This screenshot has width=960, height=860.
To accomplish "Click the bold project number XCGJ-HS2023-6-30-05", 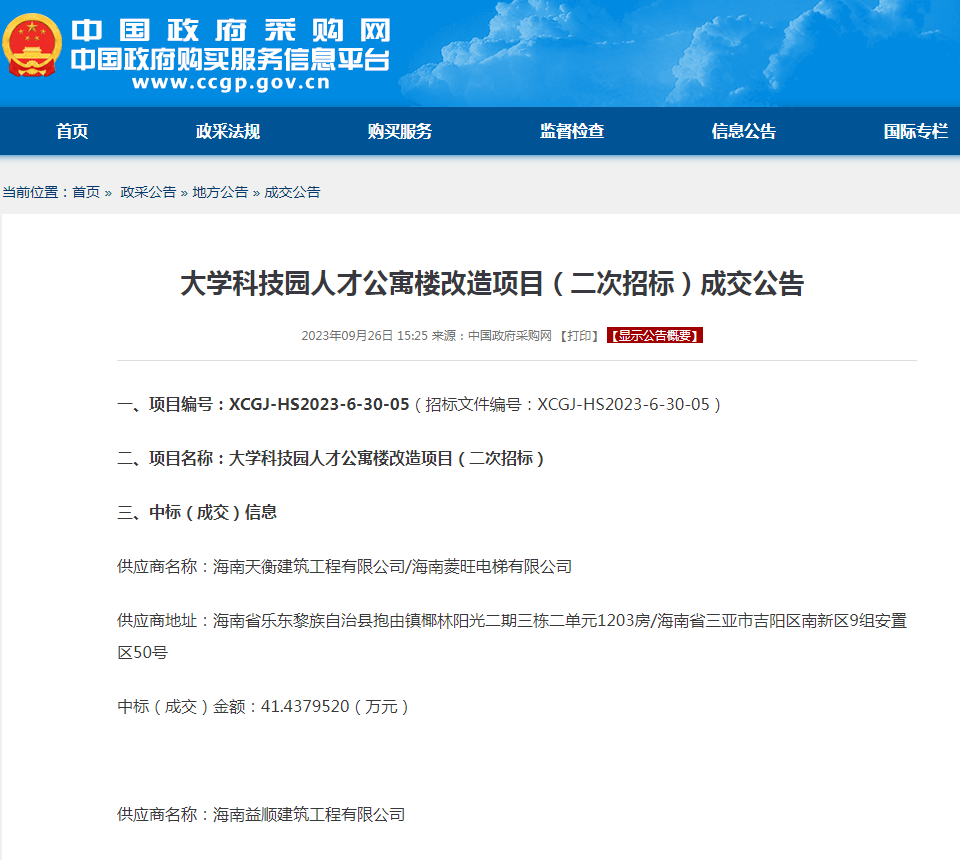I will [319, 405].
